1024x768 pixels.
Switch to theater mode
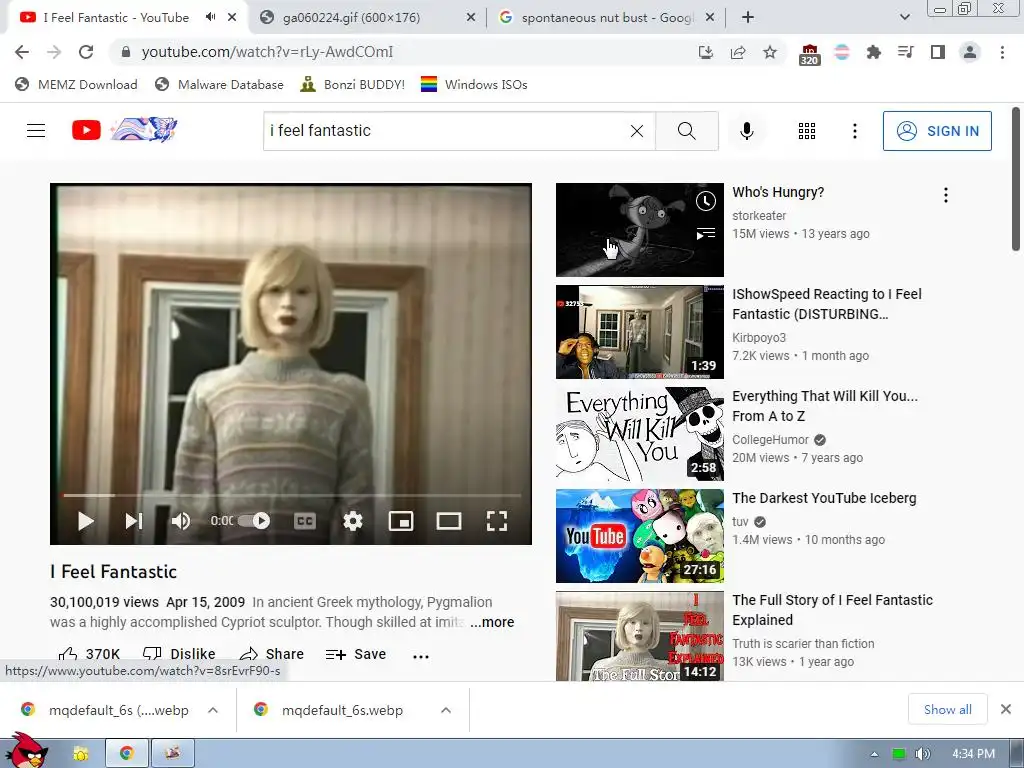coord(449,521)
